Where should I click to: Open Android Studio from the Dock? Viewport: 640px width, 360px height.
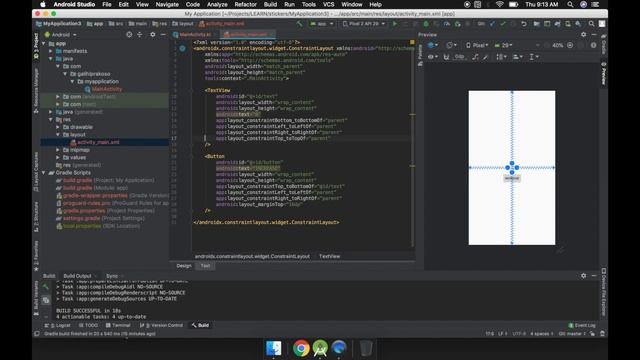point(320,348)
